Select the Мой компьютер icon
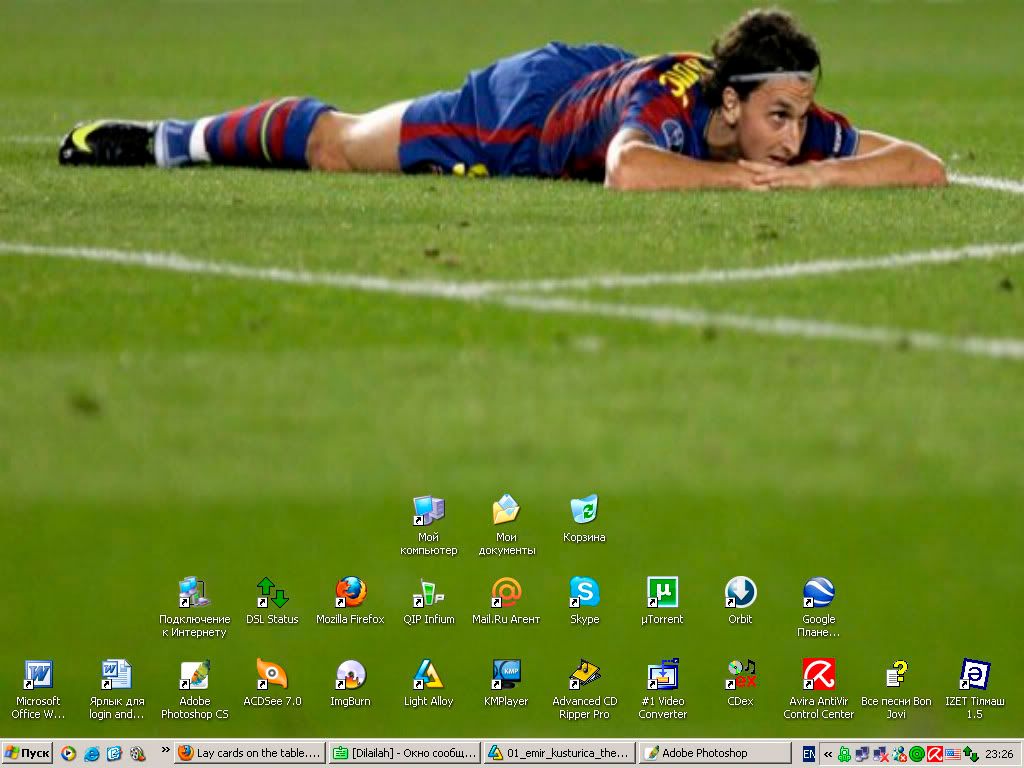1024x768 pixels. (428, 511)
